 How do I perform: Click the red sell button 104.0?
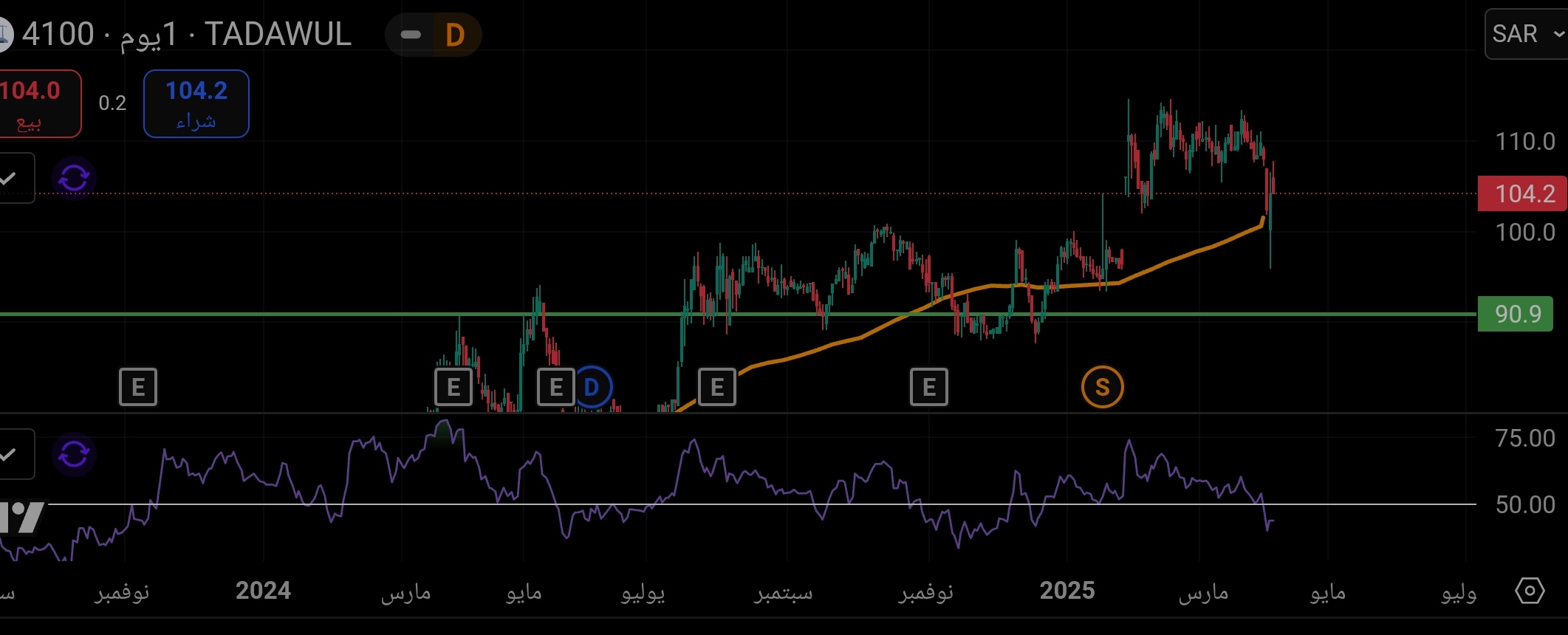[38, 103]
